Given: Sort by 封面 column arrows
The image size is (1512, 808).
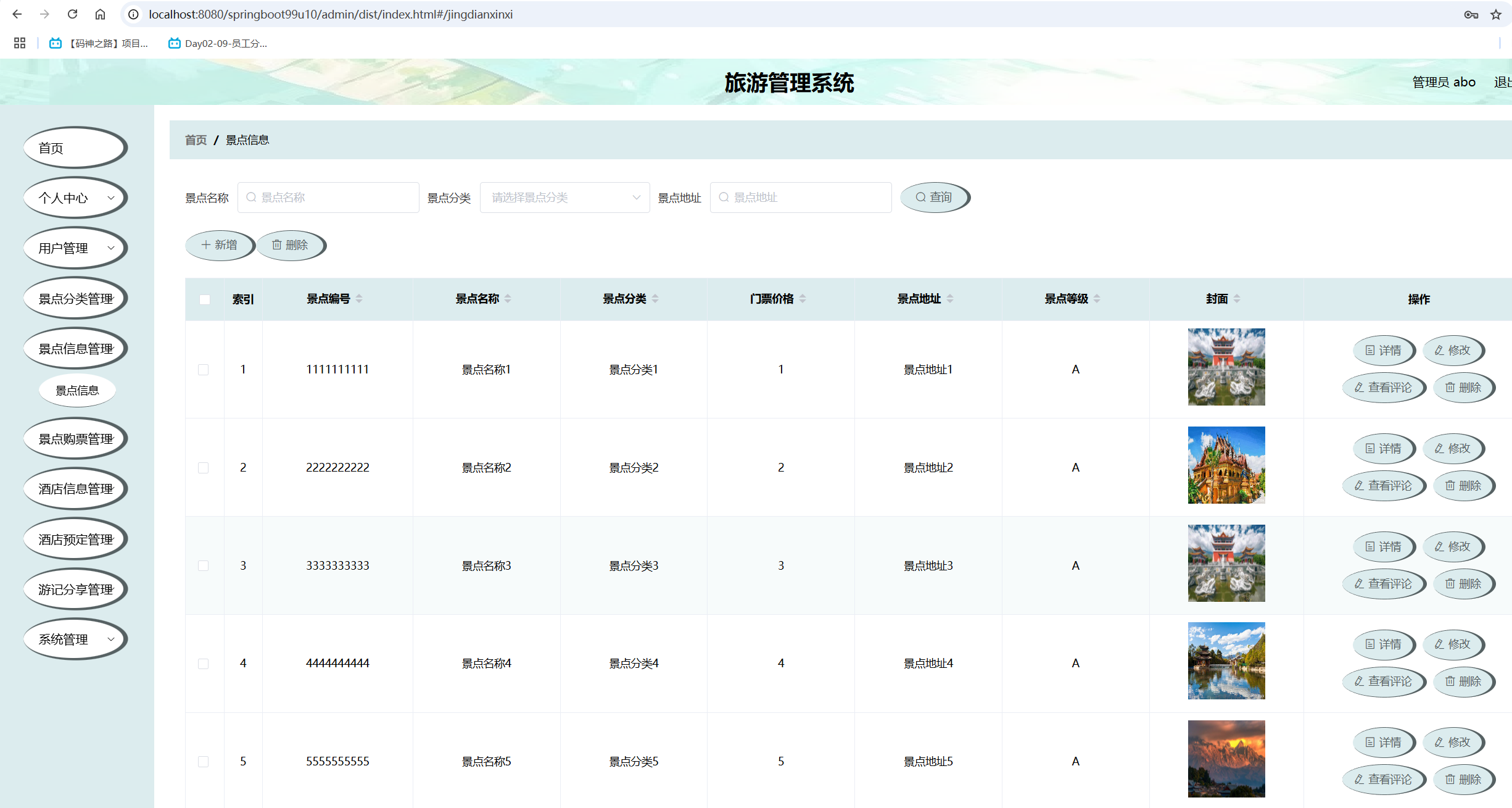Looking at the screenshot, I should click(x=1237, y=299).
